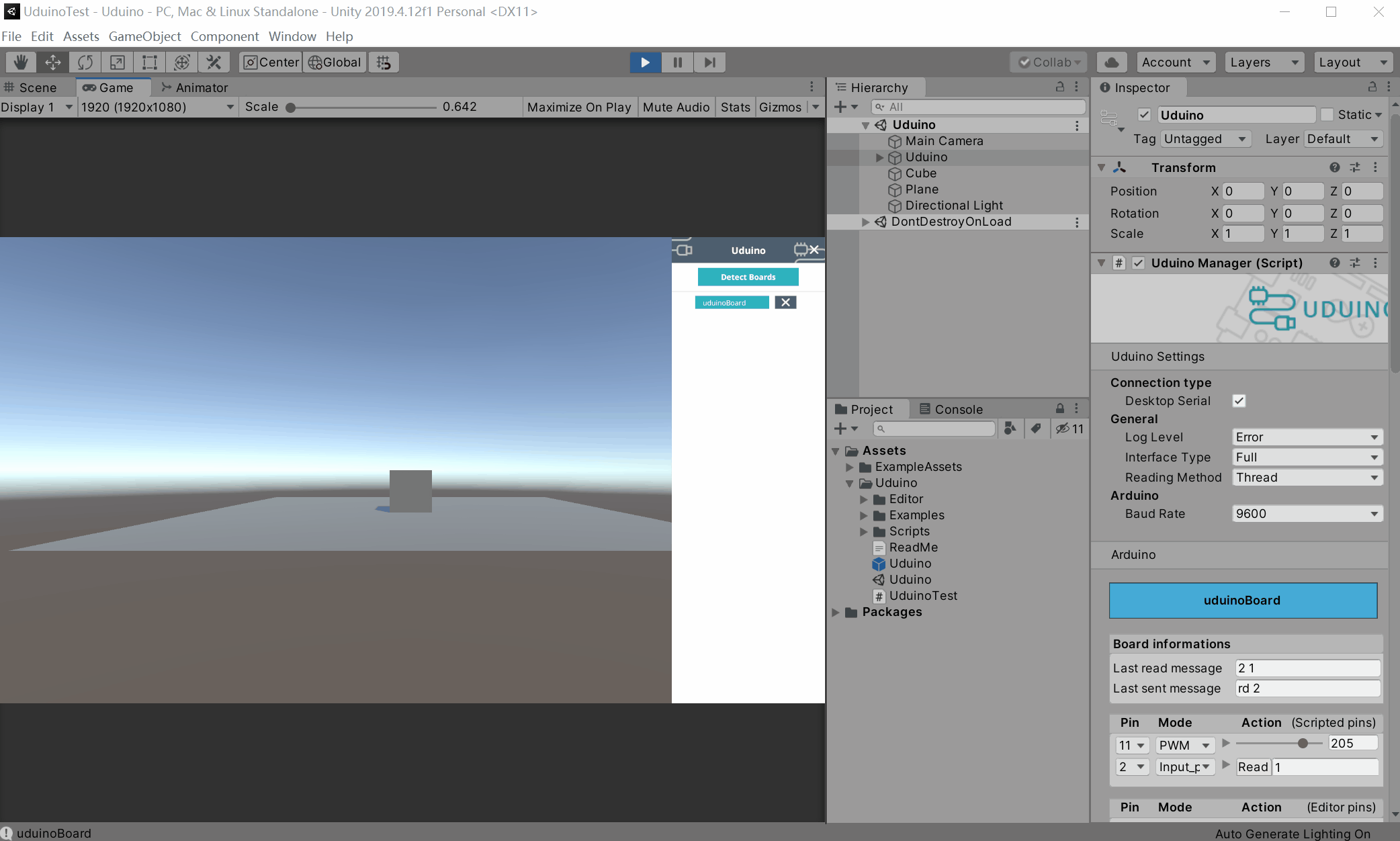Image resolution: width=1400 pixels, height=841 pixels.
Task: Switch to the Scene tab
Action: (37, 87)
